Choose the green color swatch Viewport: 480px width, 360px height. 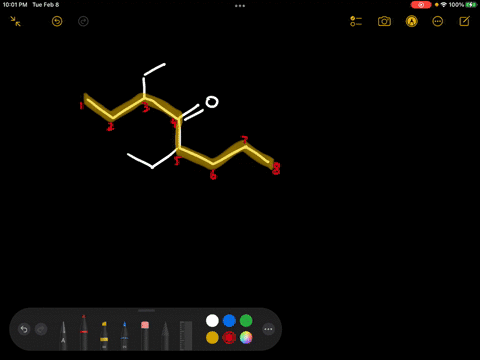pos(246,321)
